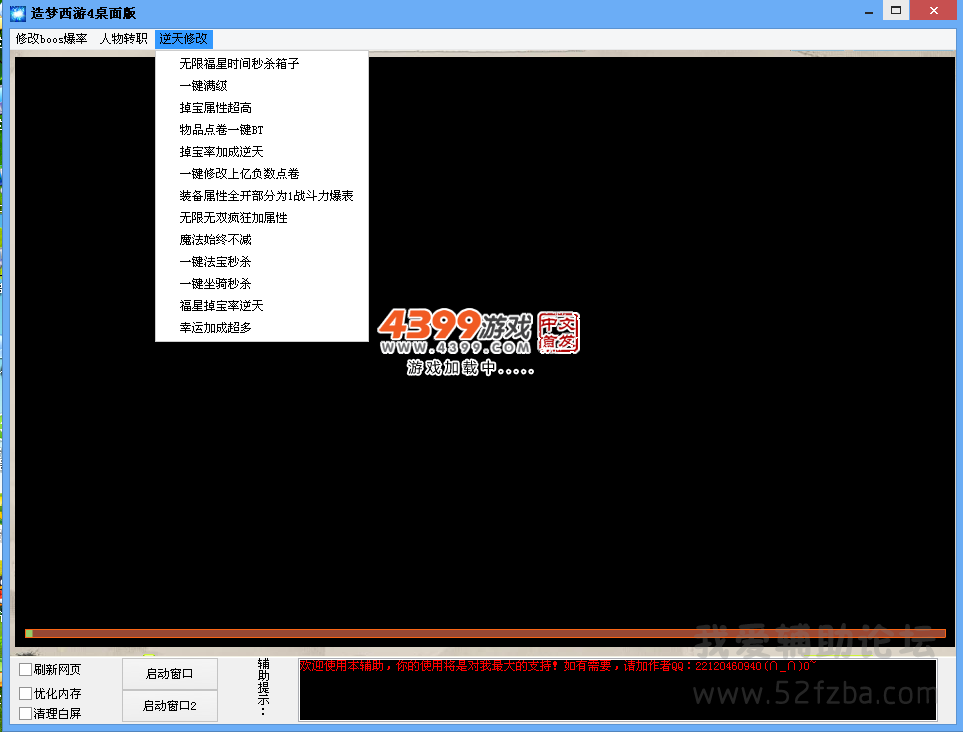This screenshot has height=732, width=963.
Task: Click the 启动窗口 button
Action: tap(170, 674)
